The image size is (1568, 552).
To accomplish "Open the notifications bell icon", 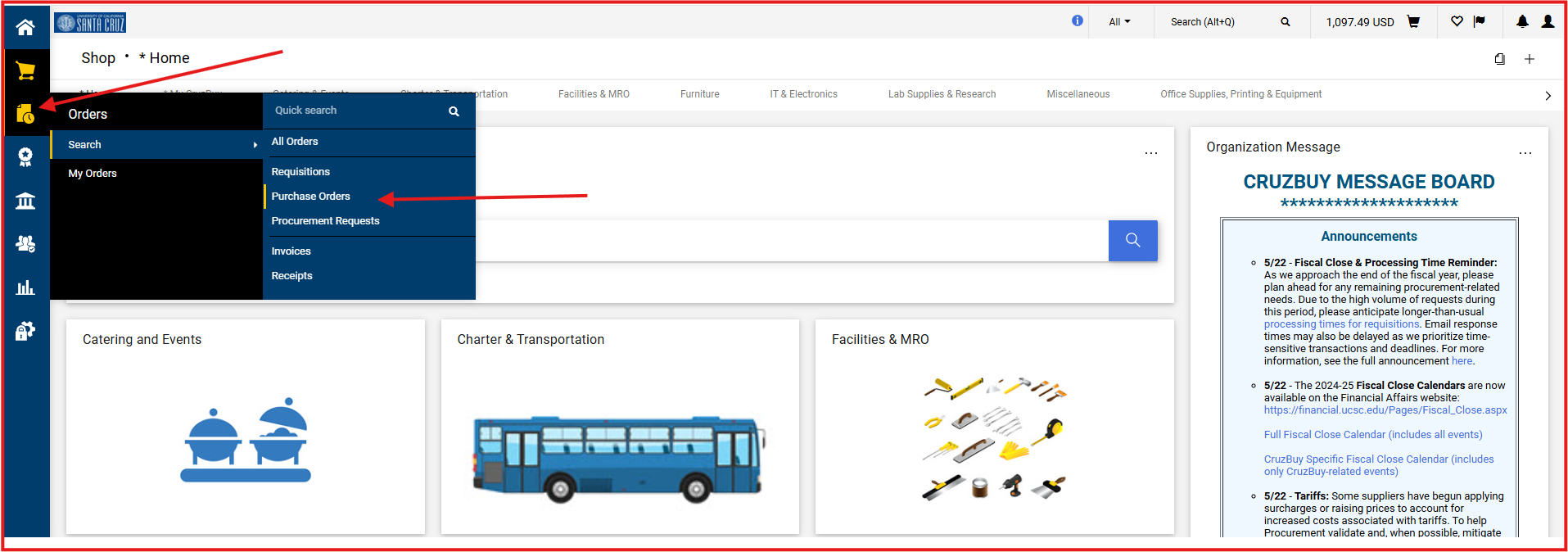I will pyautogui.click(x=1522, y=22).
